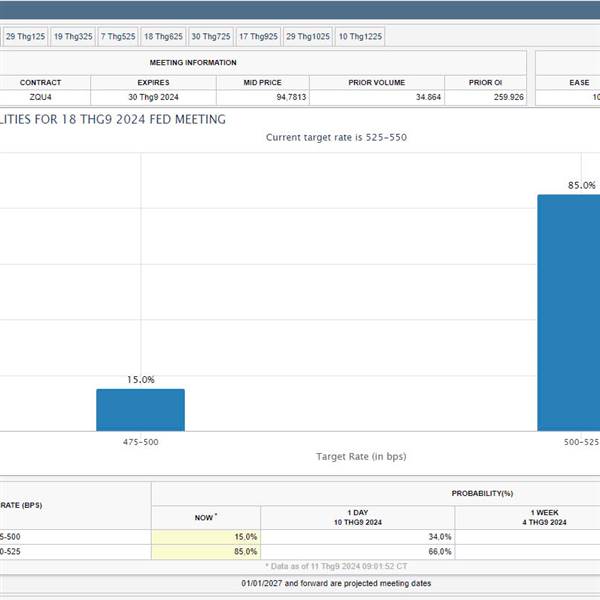
Task: Click the blue 475-500 target rate bar
Action: coord(140,410)
